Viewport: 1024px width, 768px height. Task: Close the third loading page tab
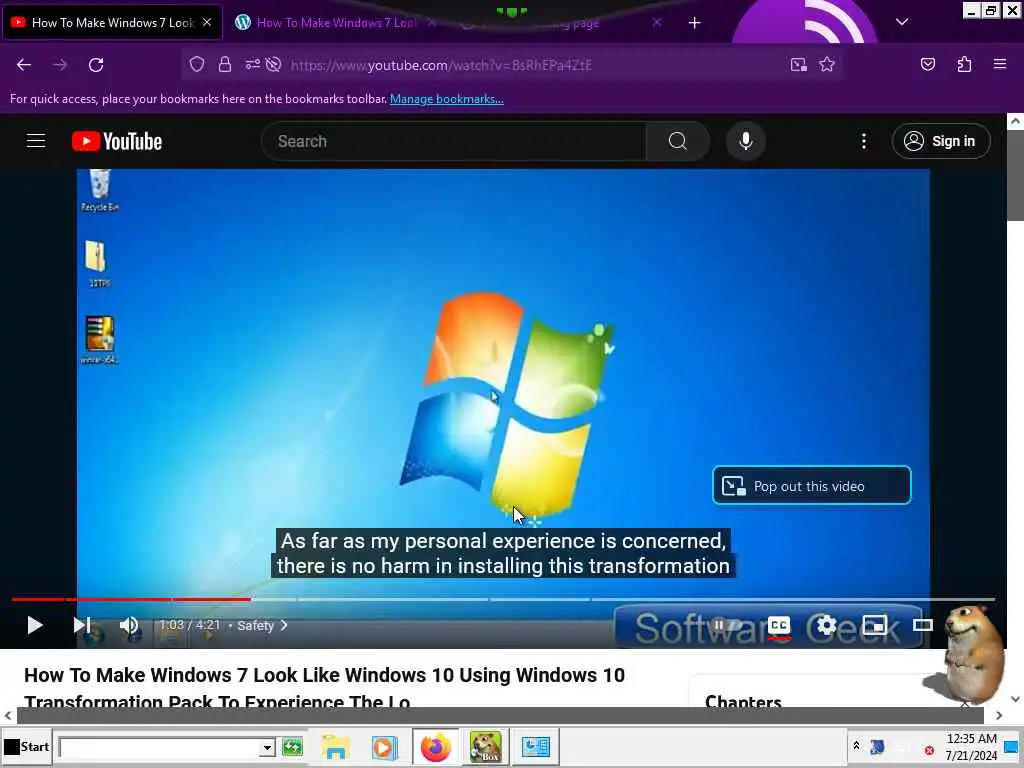coord(656,22)
